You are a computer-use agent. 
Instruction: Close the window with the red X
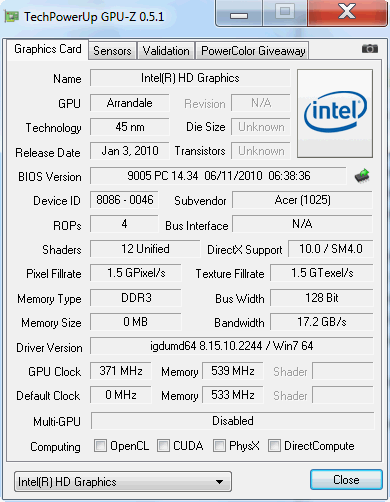(347, 13)
